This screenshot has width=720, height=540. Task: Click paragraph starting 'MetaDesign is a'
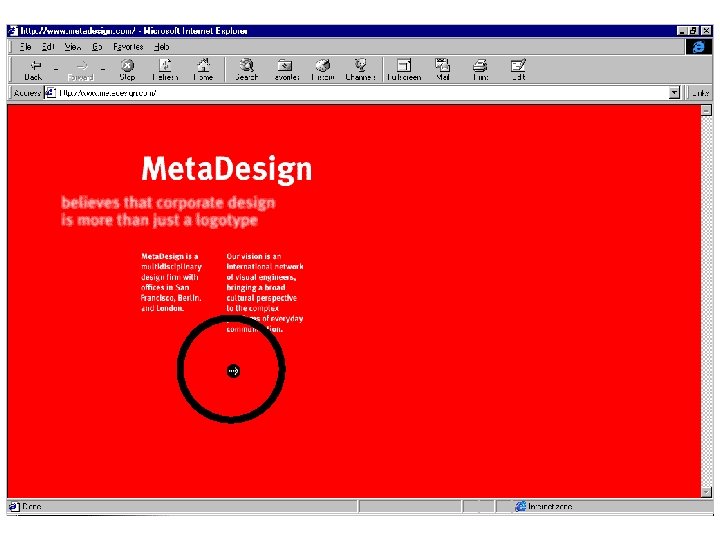click(x=171, y=282)
